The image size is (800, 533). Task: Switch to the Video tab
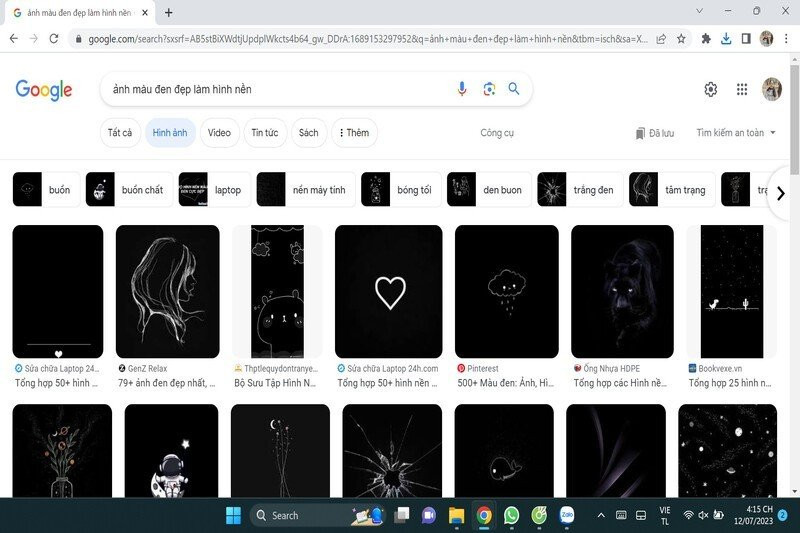[219, 133]
